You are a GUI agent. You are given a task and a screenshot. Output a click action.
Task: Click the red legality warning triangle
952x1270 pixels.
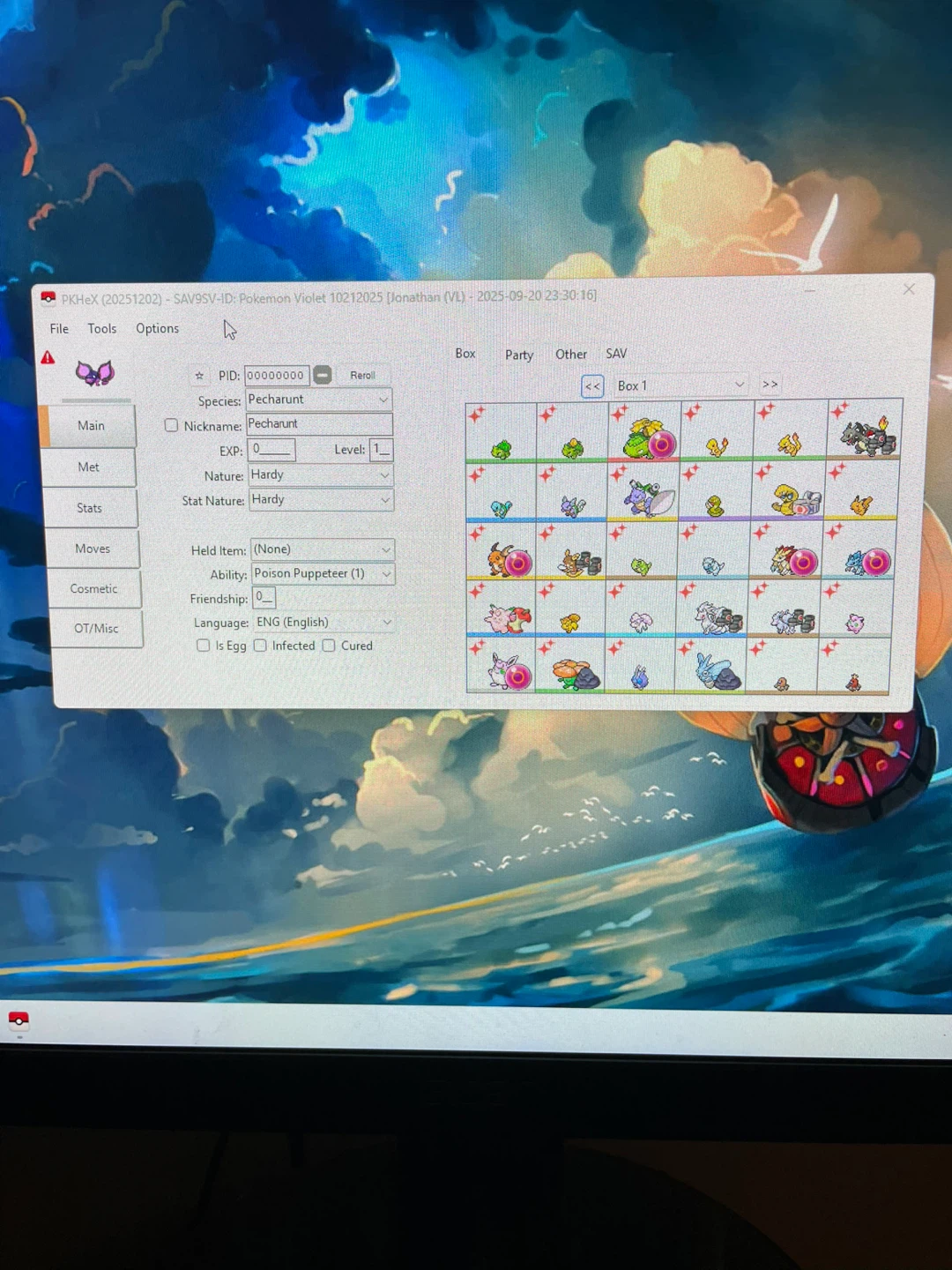click(x=48, y=358)
